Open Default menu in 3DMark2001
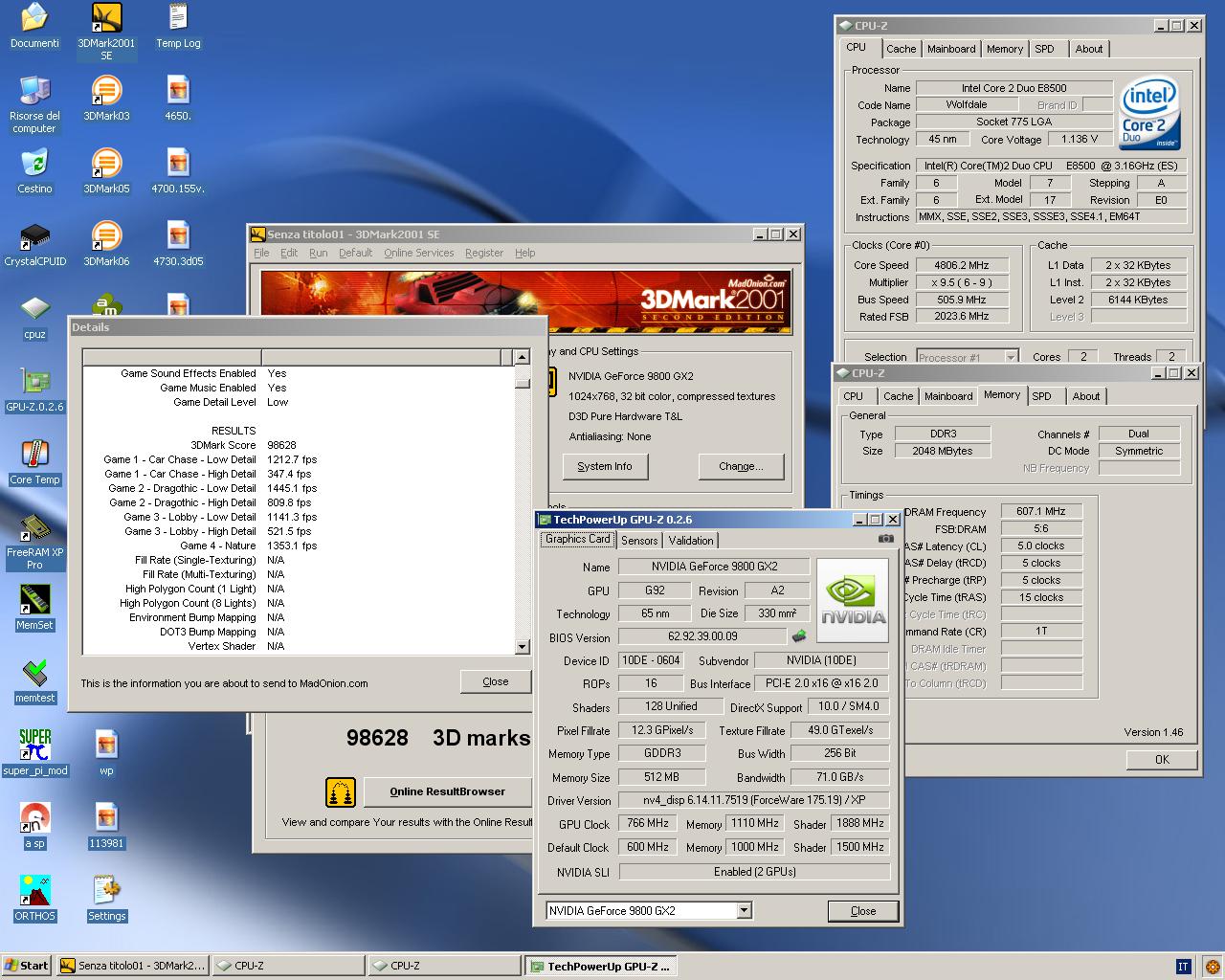The height and width of the screenshot is (980, 1225). pyautogui.click(x=355, y=253)
